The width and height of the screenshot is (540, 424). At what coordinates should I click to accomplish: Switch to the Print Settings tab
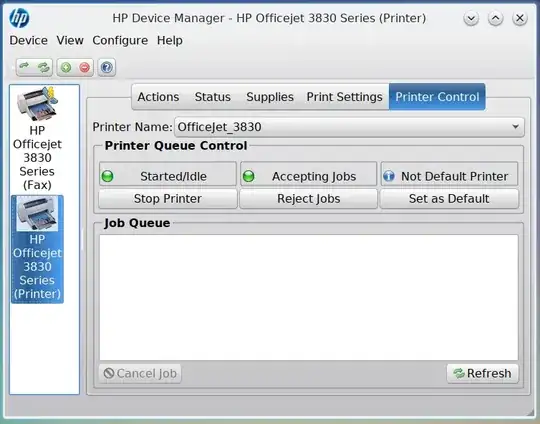coord(344,97)
